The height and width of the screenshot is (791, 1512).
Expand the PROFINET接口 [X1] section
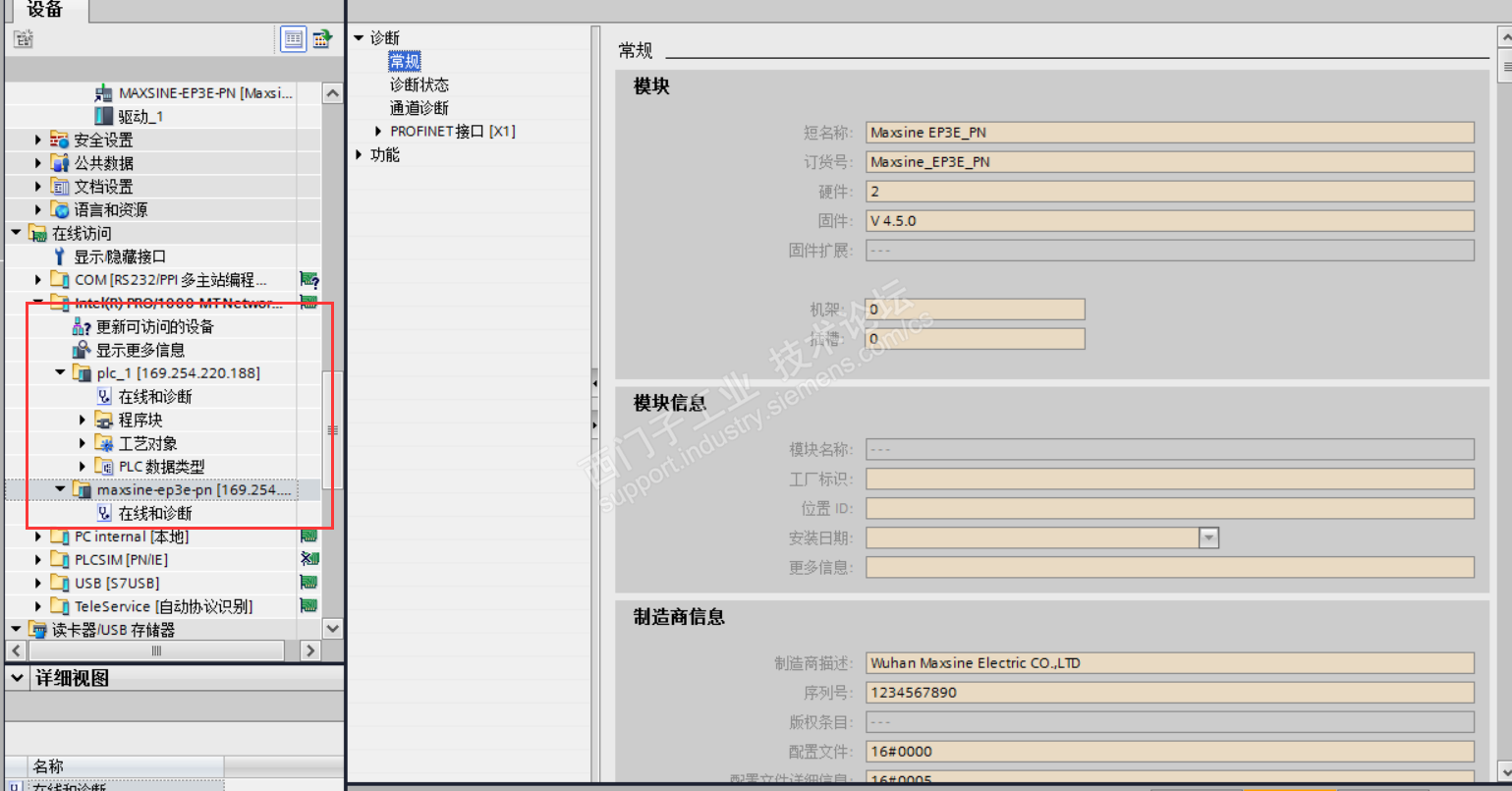tap(378, 132)
